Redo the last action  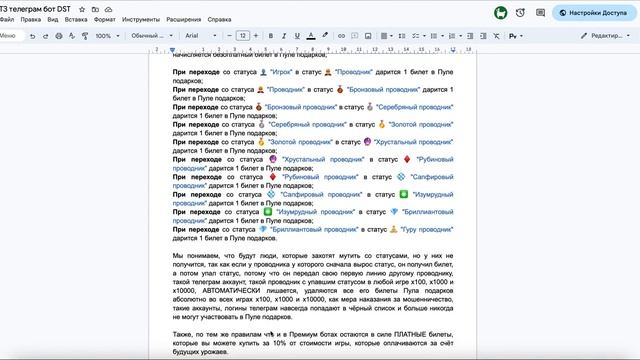(x=45, y=36)
